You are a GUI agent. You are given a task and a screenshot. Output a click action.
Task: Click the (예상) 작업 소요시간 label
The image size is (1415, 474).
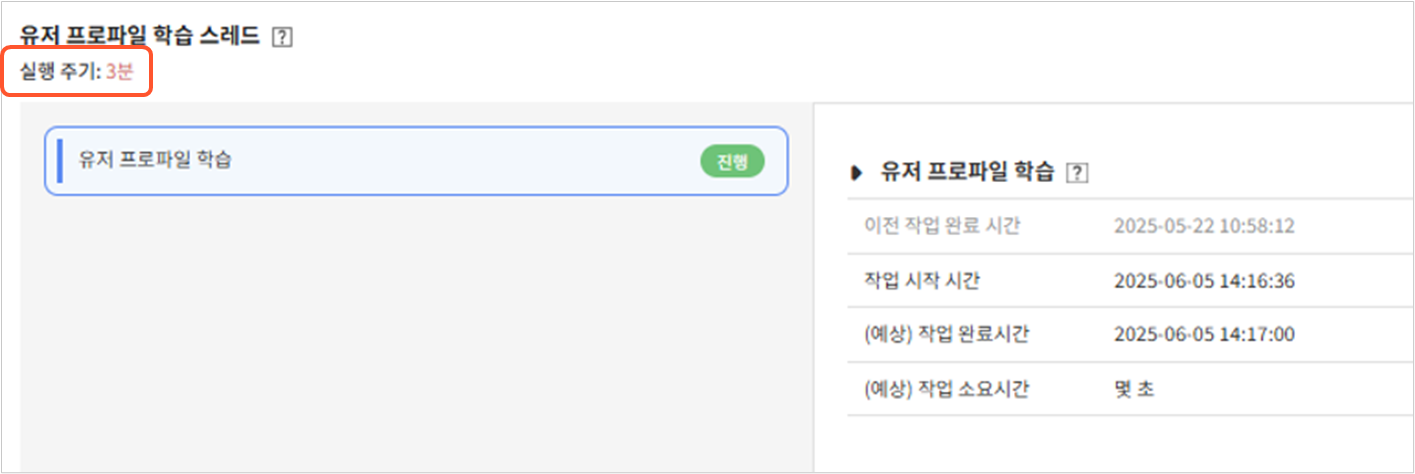(945, 388)
